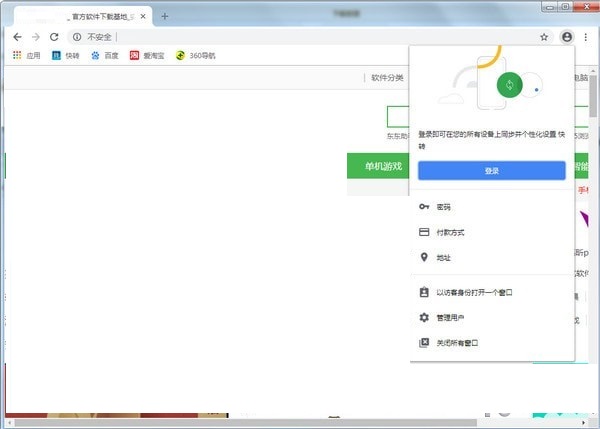This screenshot has height=429, width=600.
Task: Open the site info icon beside 不安全
Action: [77, 37]
